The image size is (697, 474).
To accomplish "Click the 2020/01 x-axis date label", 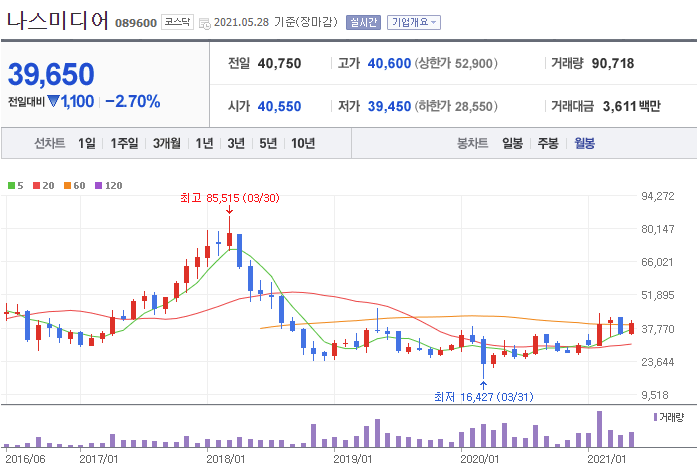I will point(480,459).
